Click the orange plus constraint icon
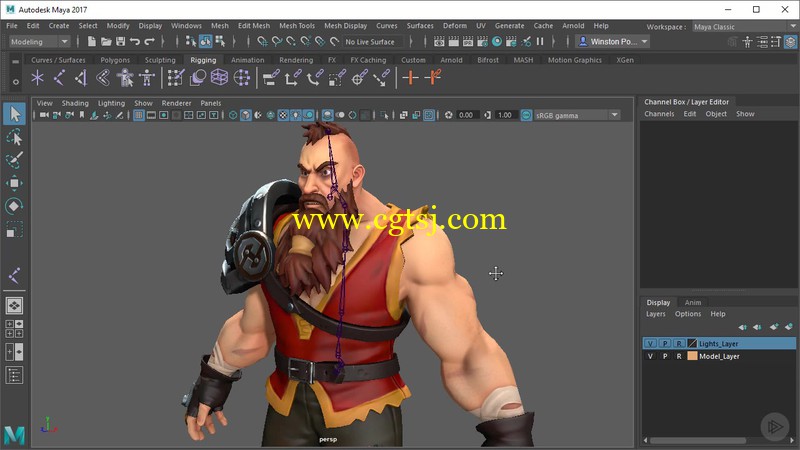 pos(410,78)
